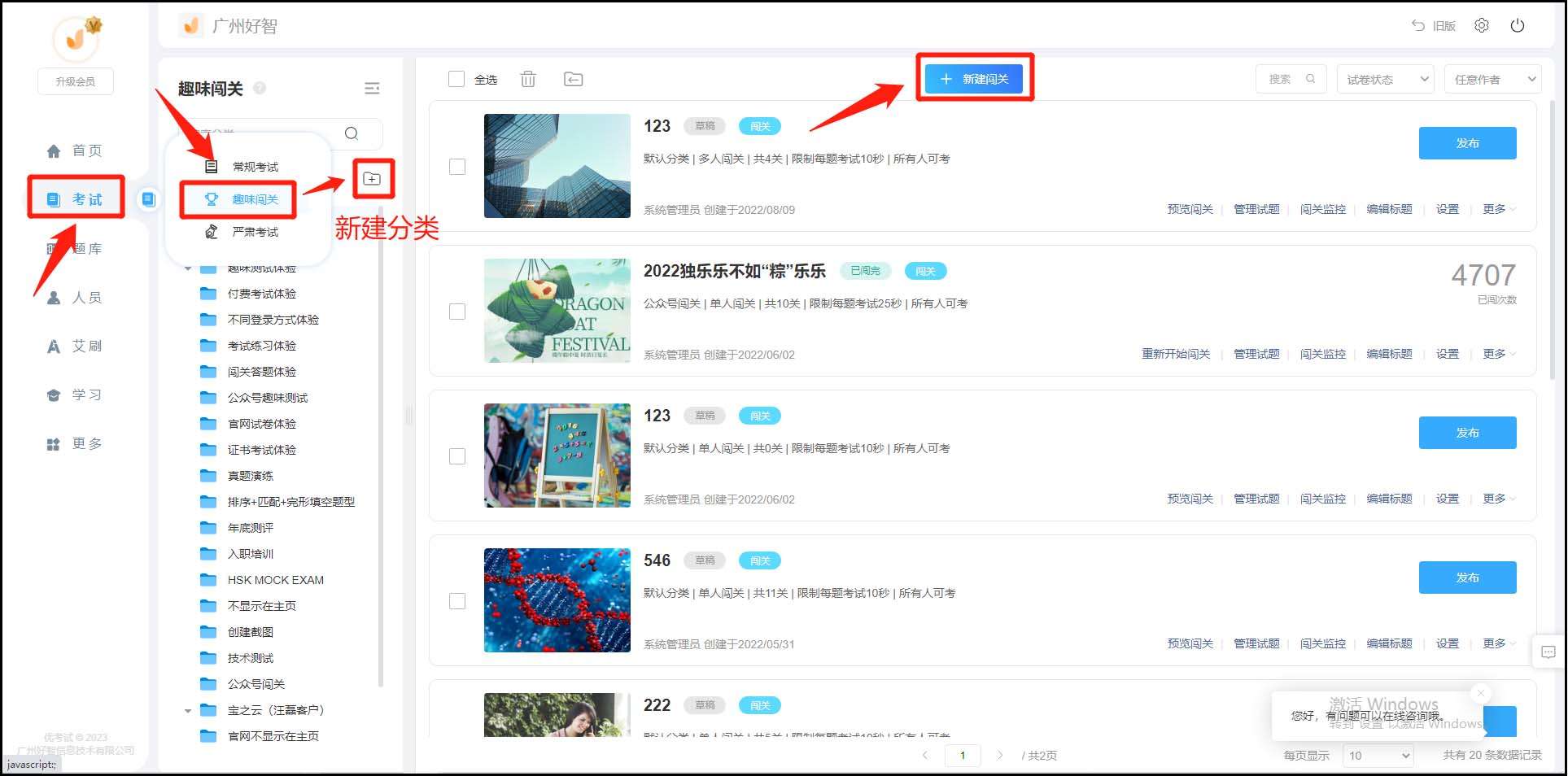Open the 证书考试体验 folder in the tree
Viewport: 1568px width, 776px height.
click(x=261, y=450)
